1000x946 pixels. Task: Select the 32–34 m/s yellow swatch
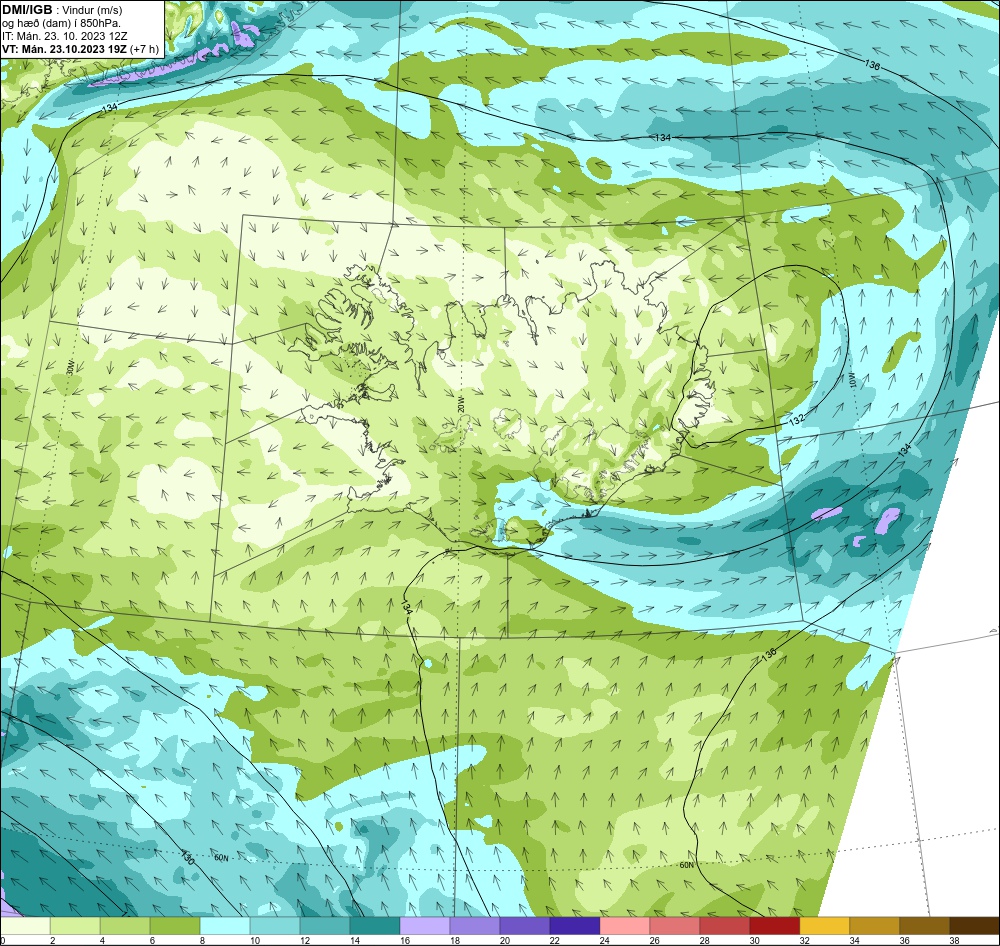pyautogui.click(x=825, y=926)
